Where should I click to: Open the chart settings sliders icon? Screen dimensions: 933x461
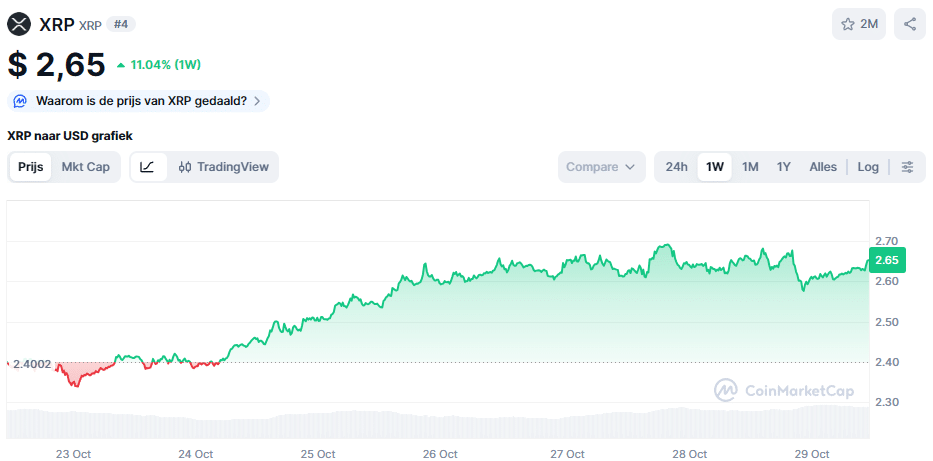pyautogui.click(x=907, y=167)
